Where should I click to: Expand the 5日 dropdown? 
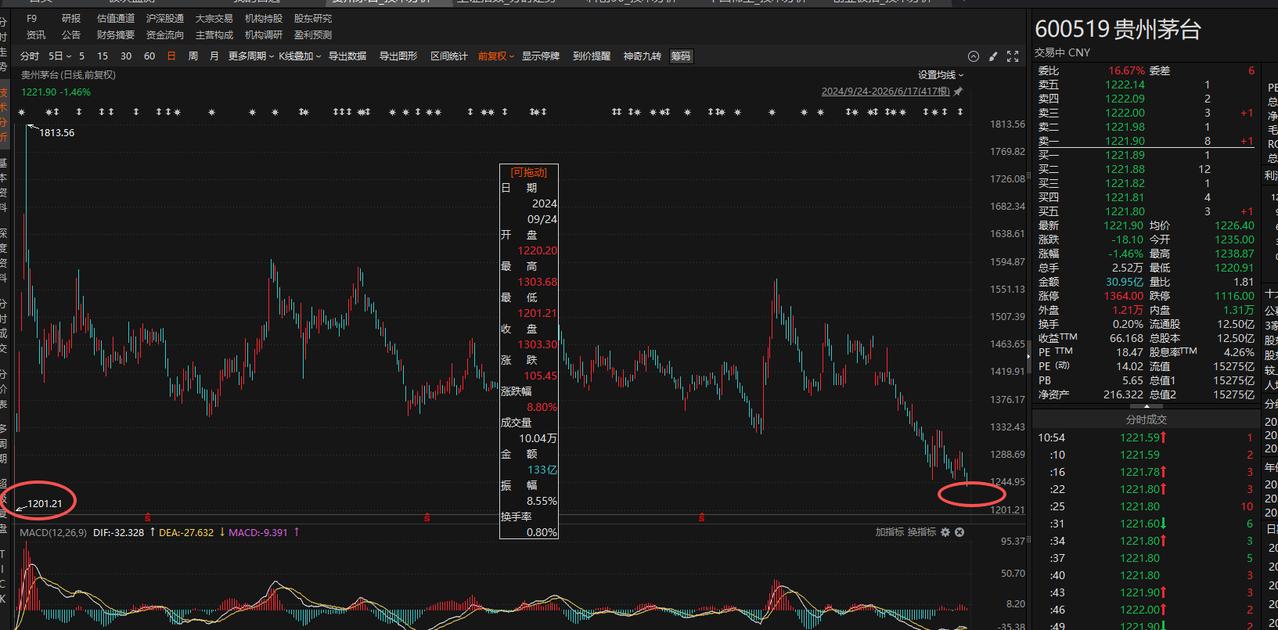(x=60, y=56)
